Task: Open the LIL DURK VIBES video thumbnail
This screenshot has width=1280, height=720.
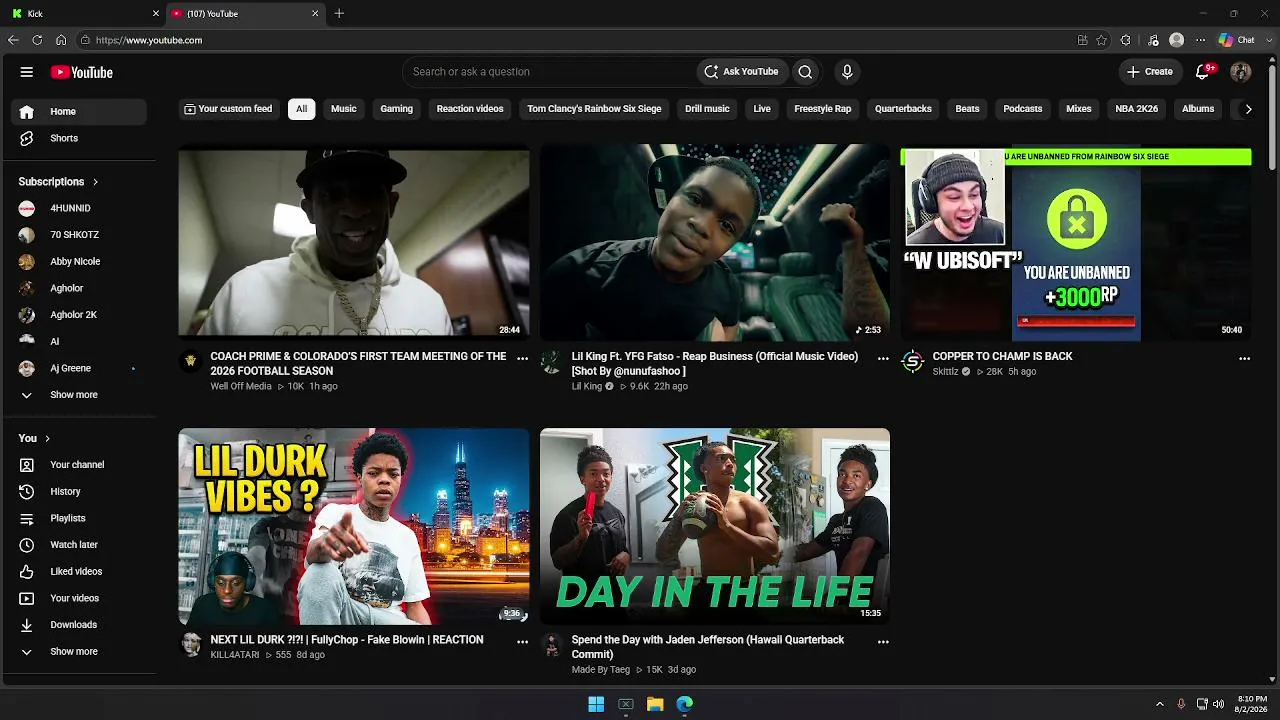Action: coord(354,527)
